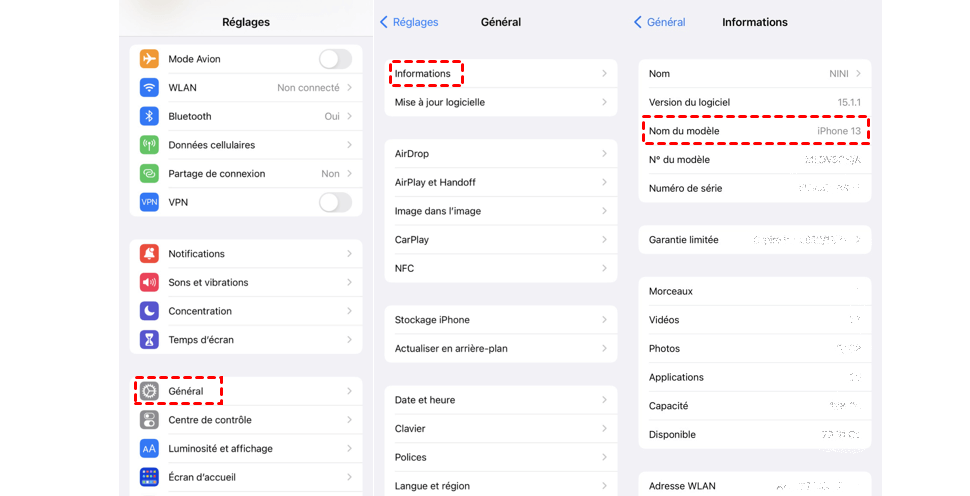This screenshot has width=970, height=496.
Task: Return to Général from Informations
Action: tap(660, 22)
